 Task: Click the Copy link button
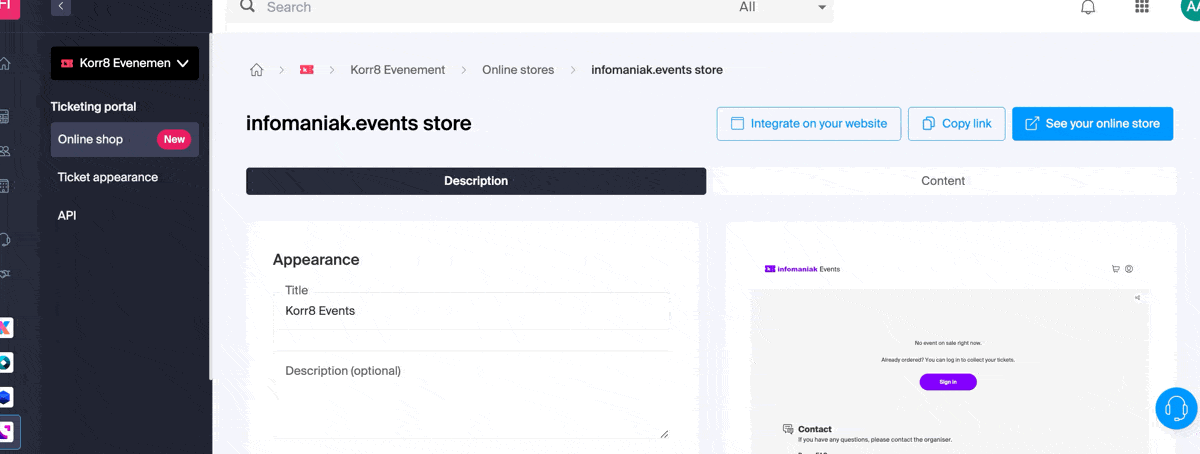click(956, 124)
